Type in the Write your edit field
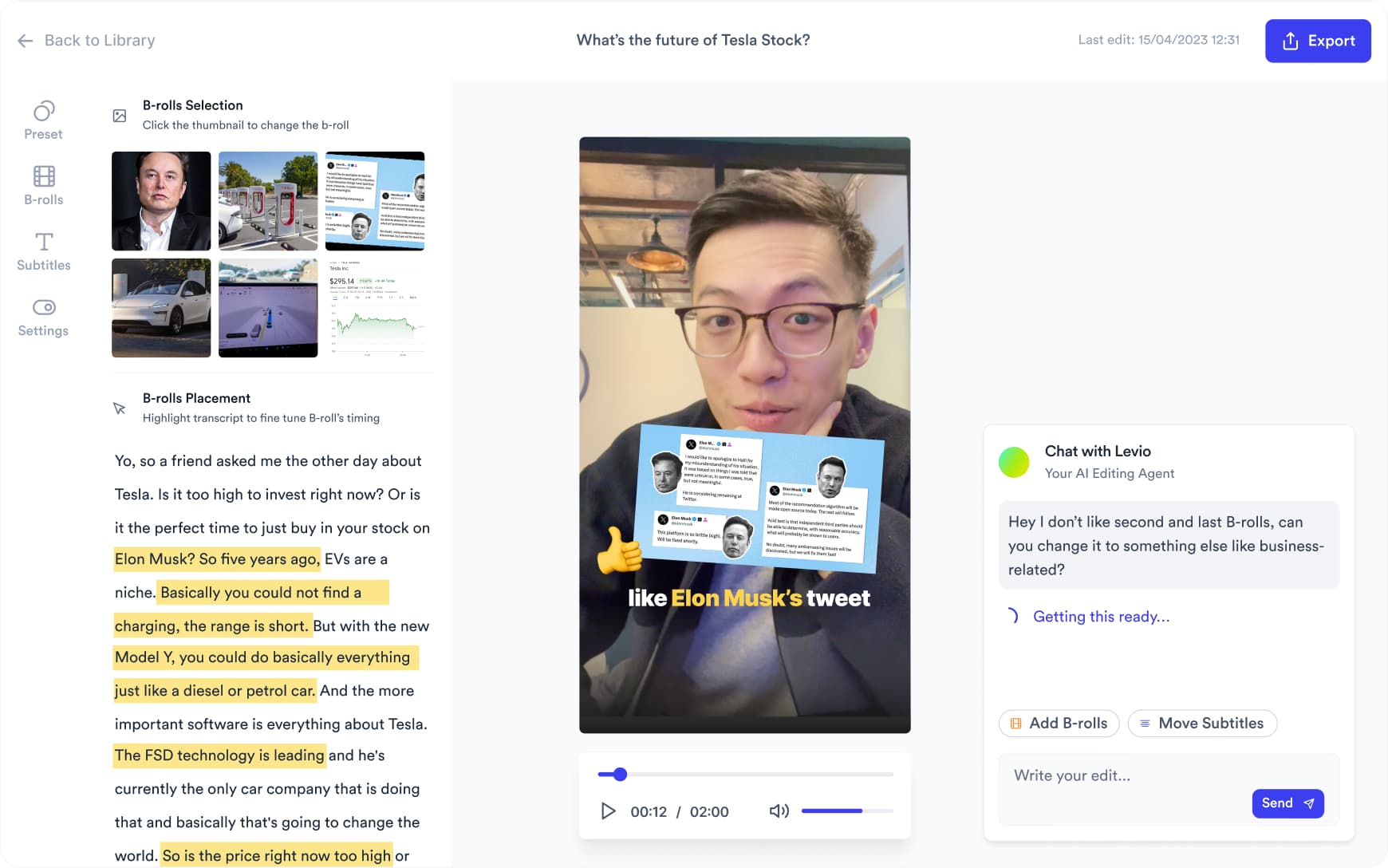1388x868 pixels. click(x=1125, y=775)
